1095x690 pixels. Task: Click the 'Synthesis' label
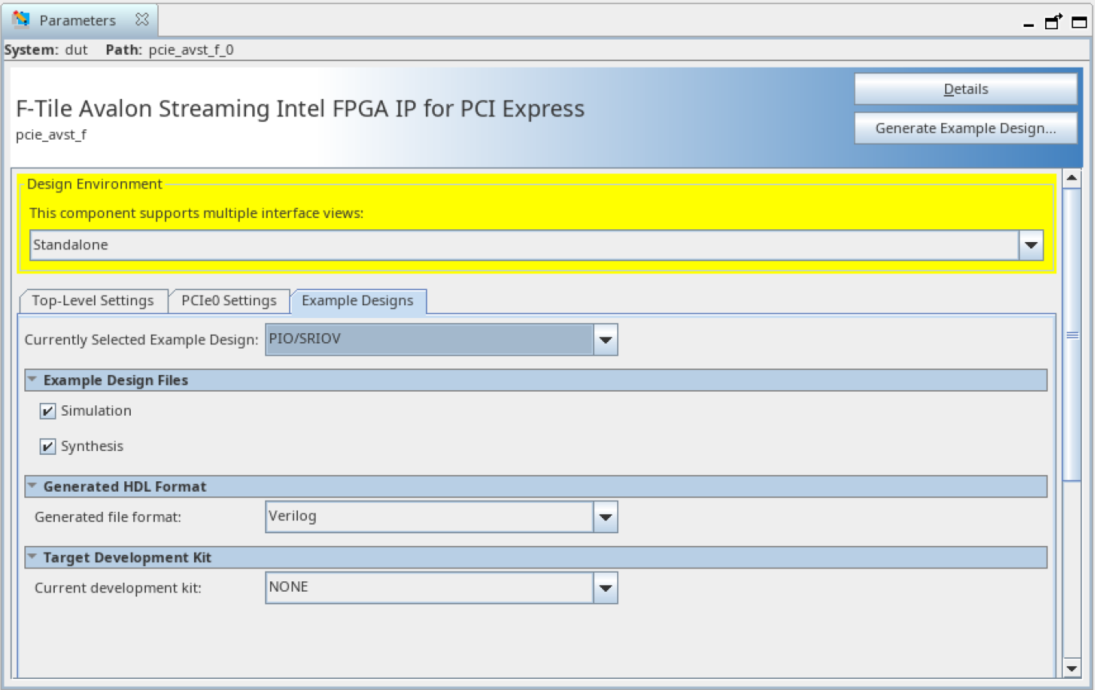point(92,446)
